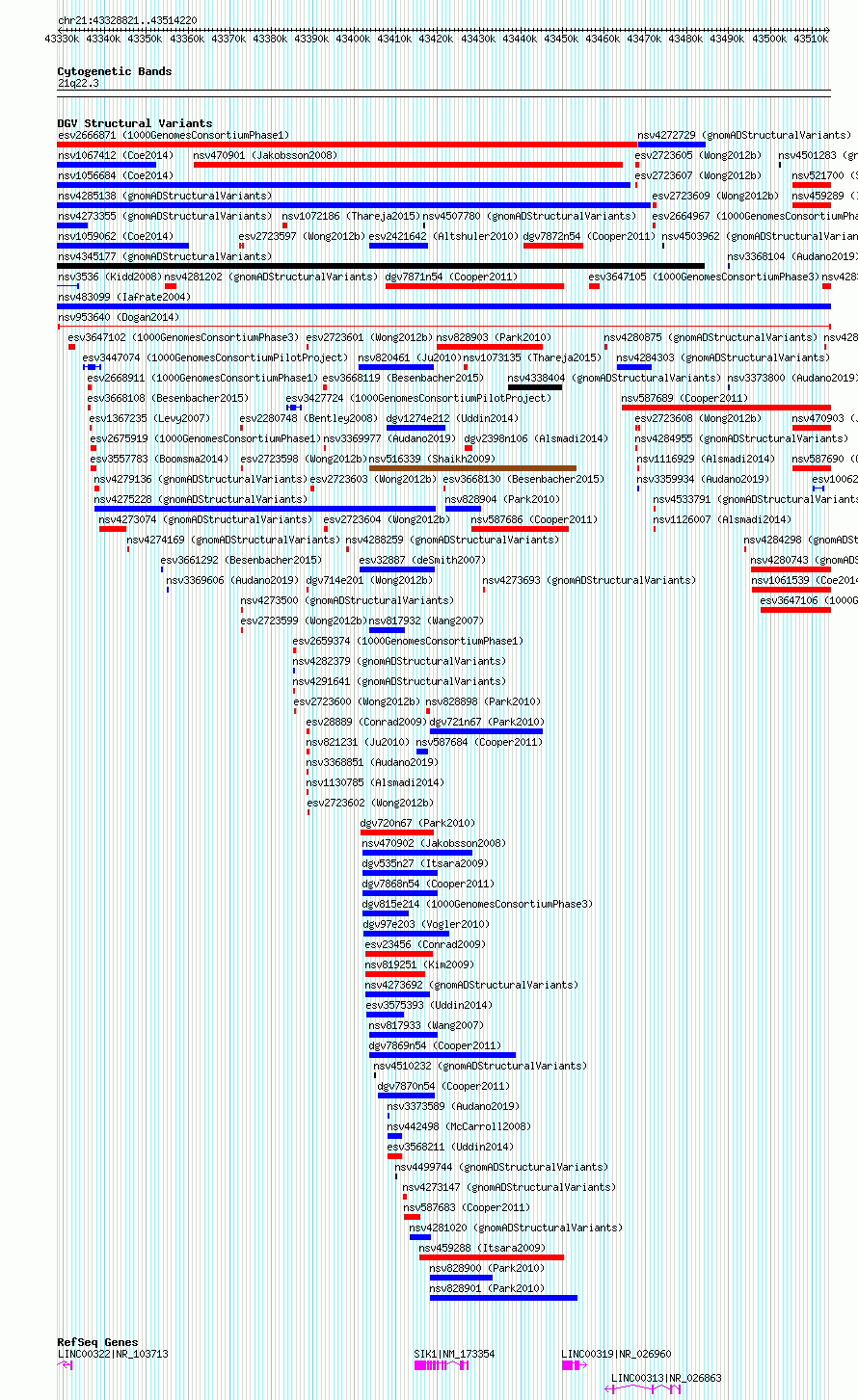Screen dimensions: 858x1400
Task: Click variant dgv721n67 (Park2010)
Action: coord(487,722)
